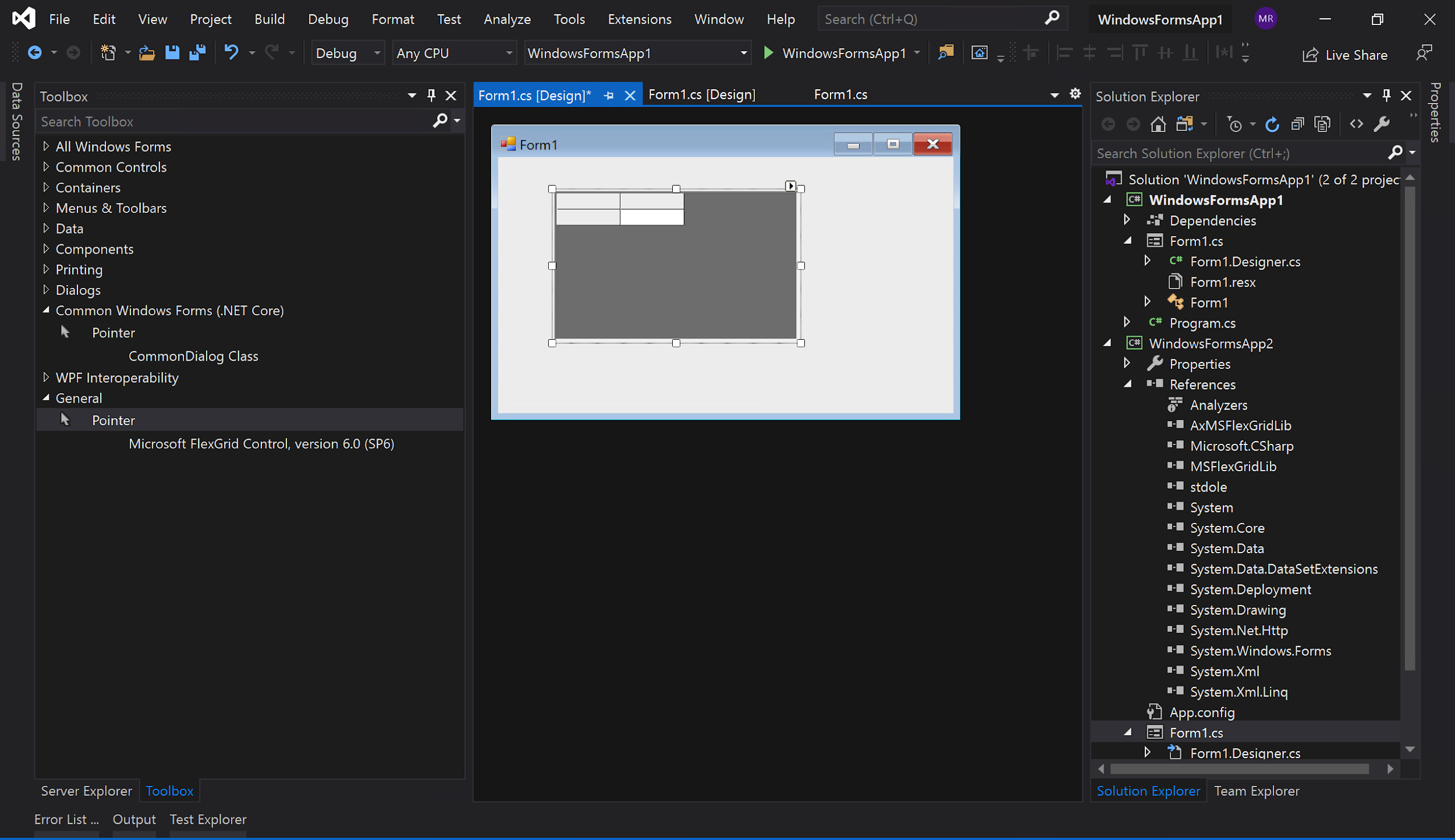Click the document tabs settings gear icon
This screenshot has width=1455, height=840.
pyautogui.click(x=1075, y=94)
